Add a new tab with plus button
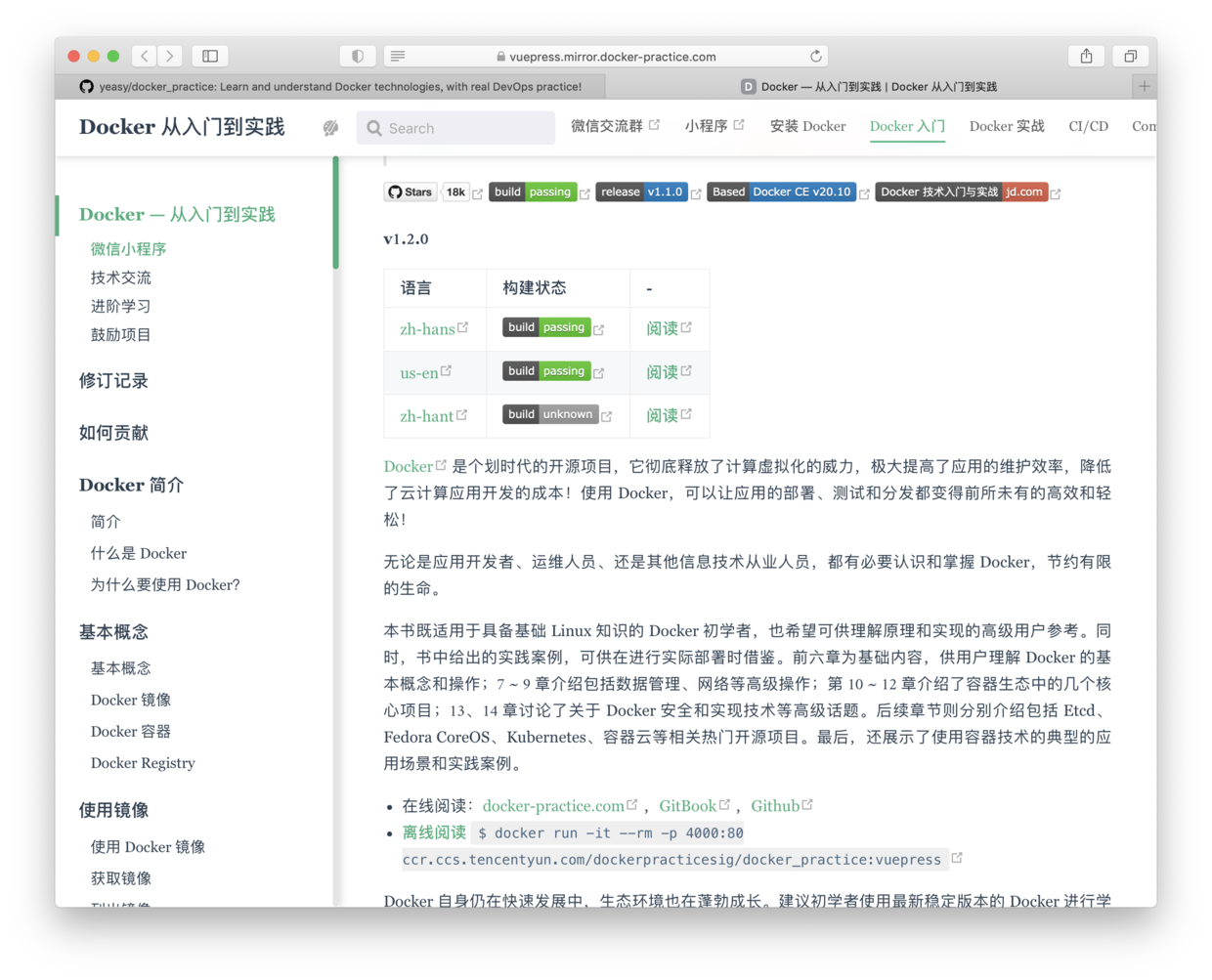 tap(1144, 86)
